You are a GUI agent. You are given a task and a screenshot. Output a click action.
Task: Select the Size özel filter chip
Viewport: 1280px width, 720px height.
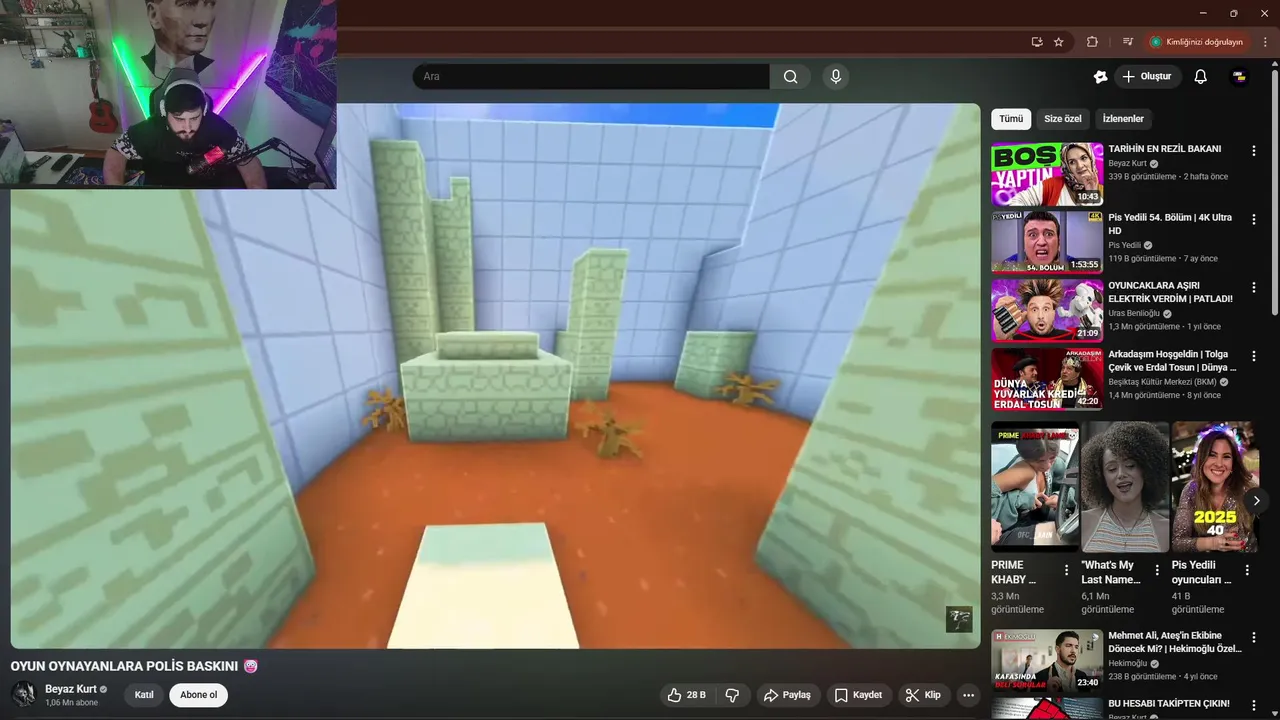tap(1063, 119)
